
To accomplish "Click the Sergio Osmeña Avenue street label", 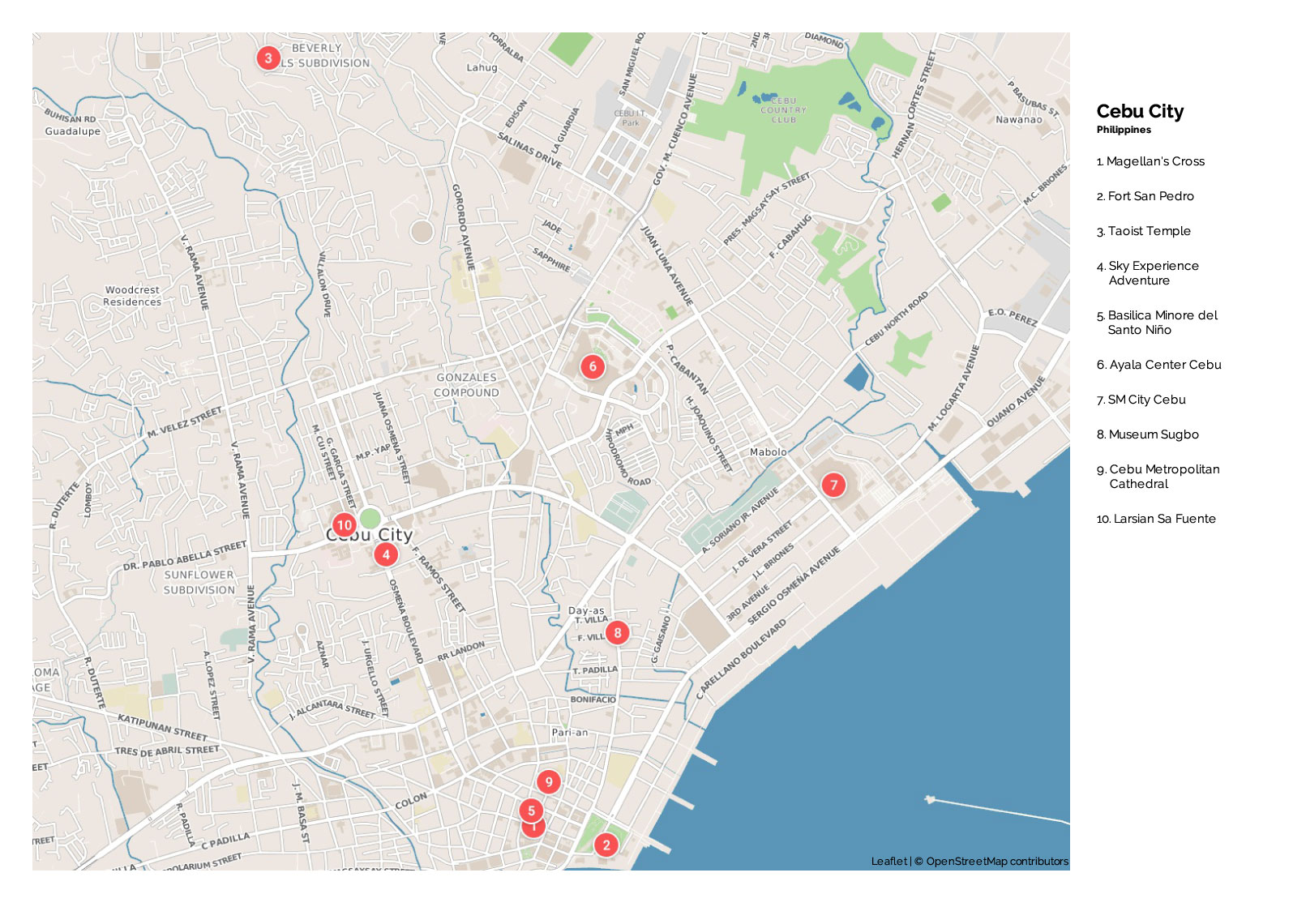I will point(794,586).
